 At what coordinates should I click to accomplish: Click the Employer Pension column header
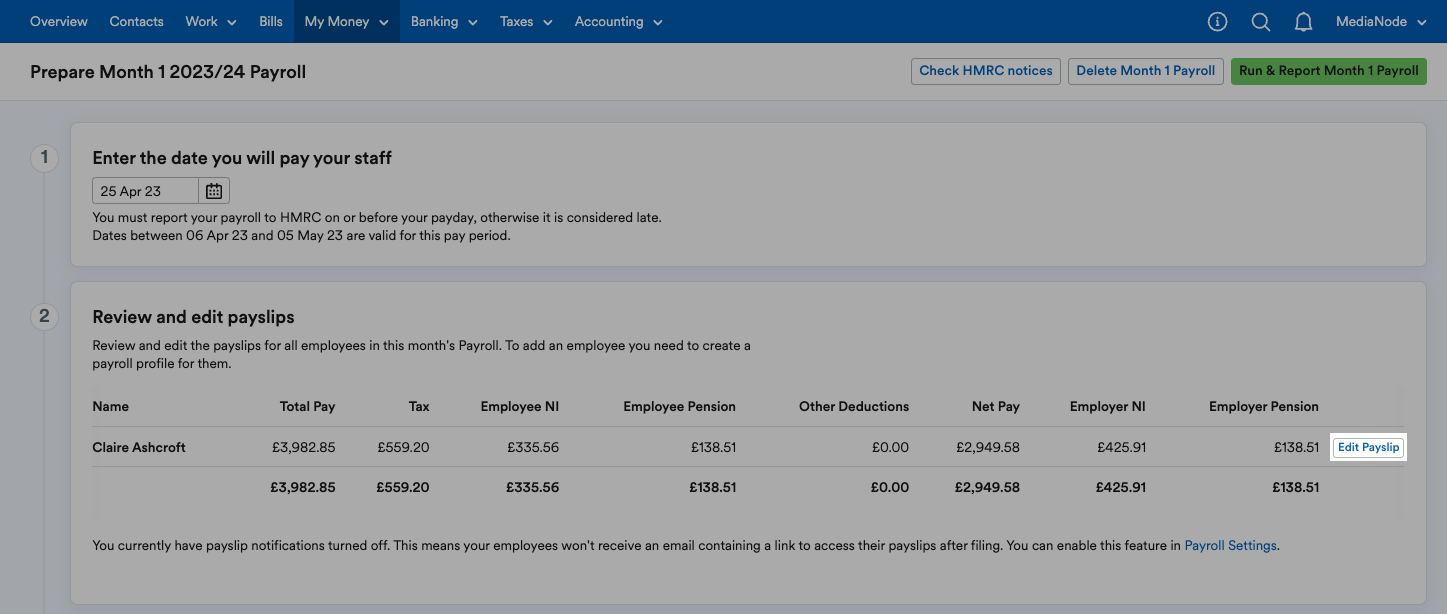1264,406
